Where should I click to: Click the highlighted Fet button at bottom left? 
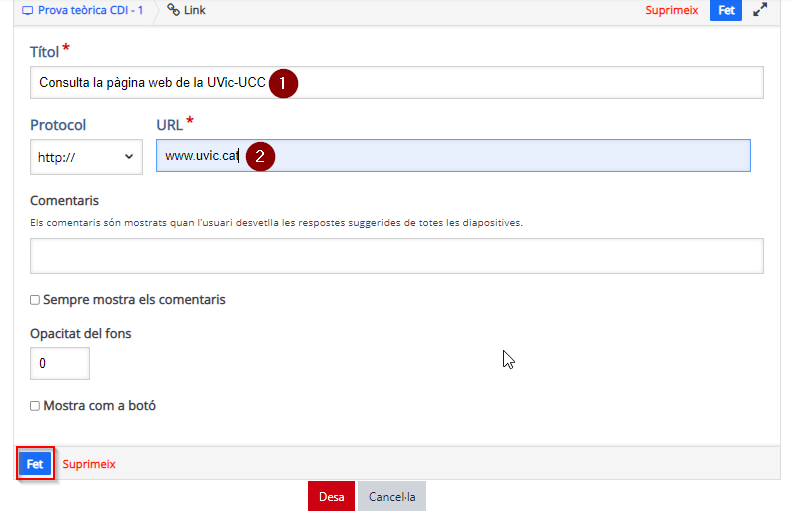pyautogui.click(x=35, y=464)
